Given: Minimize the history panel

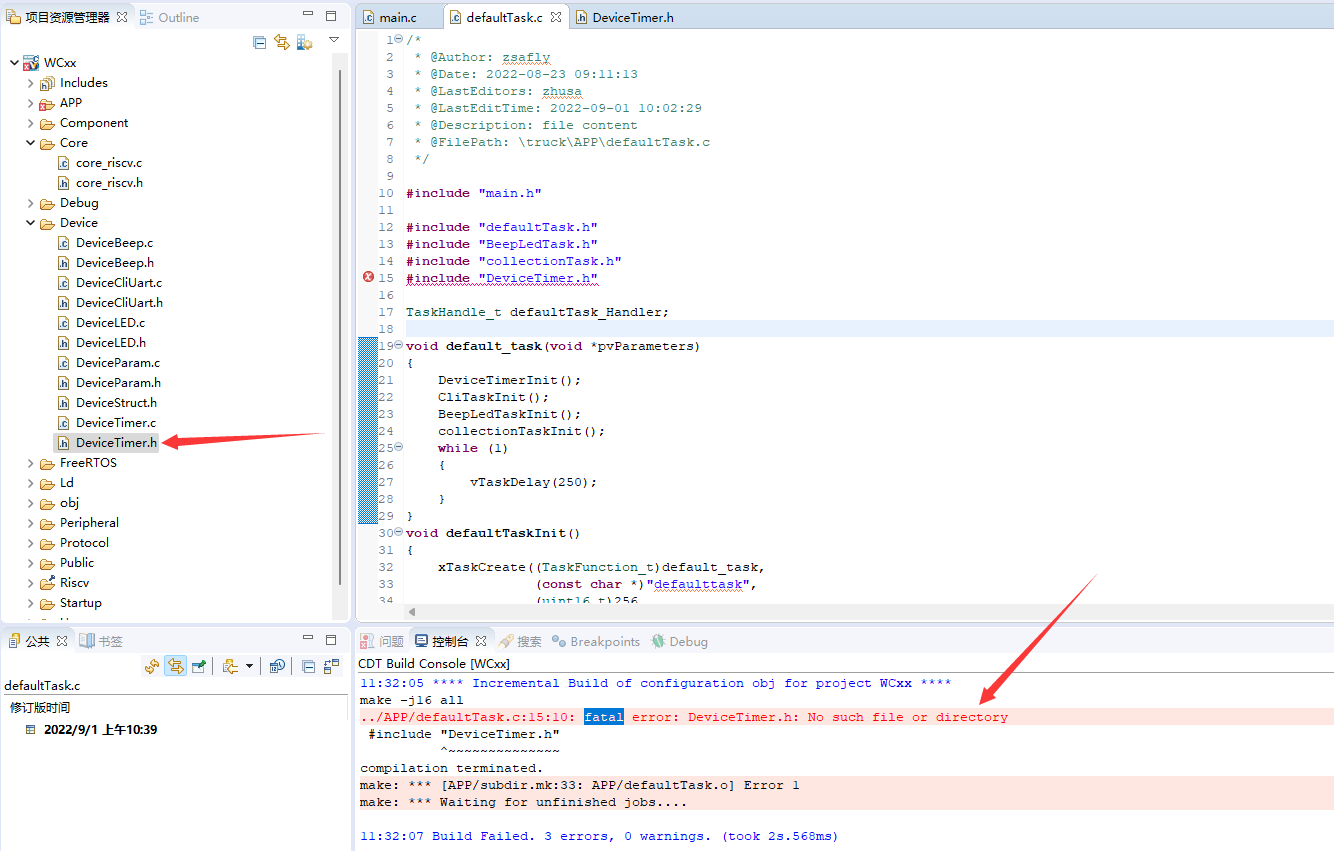Looking at the screenshot, I should pyautogui.click(x=308, y=638).
